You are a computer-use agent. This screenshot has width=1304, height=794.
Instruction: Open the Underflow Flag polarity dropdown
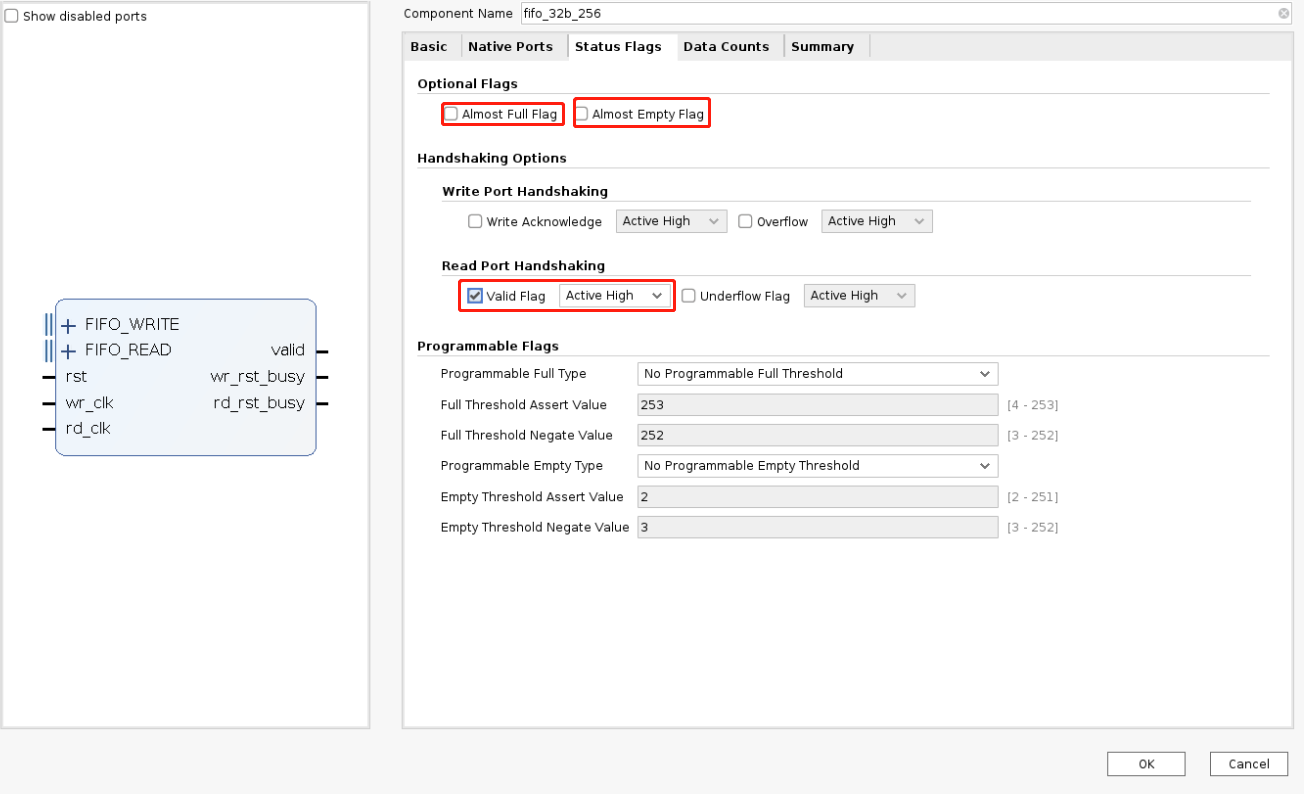coord(859,295)
